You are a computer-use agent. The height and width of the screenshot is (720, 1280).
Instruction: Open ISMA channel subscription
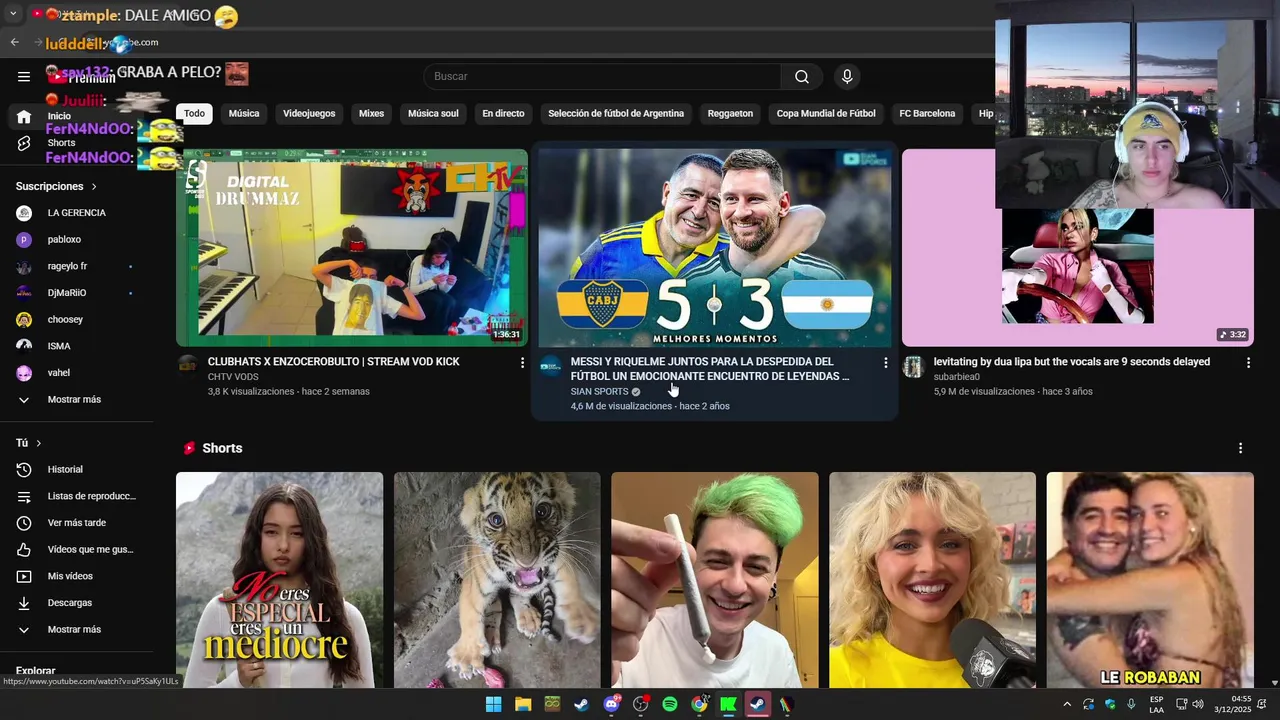point(59,346)
